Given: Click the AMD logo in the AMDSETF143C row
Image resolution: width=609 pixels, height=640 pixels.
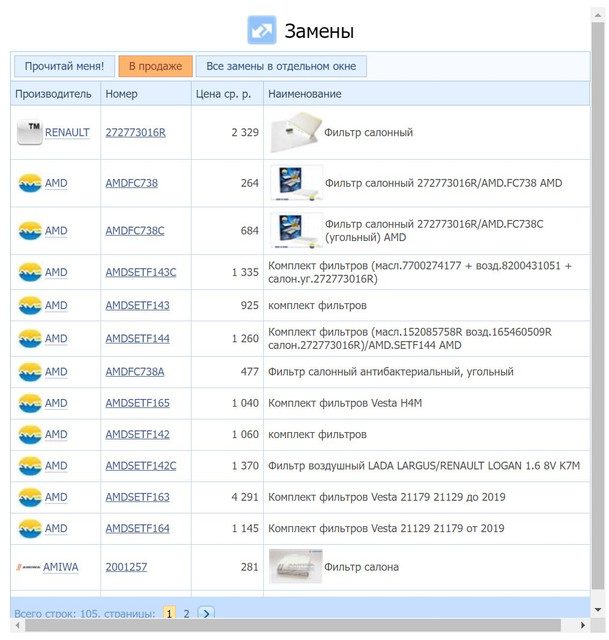Looking at the screenshot, I should 30,272.
